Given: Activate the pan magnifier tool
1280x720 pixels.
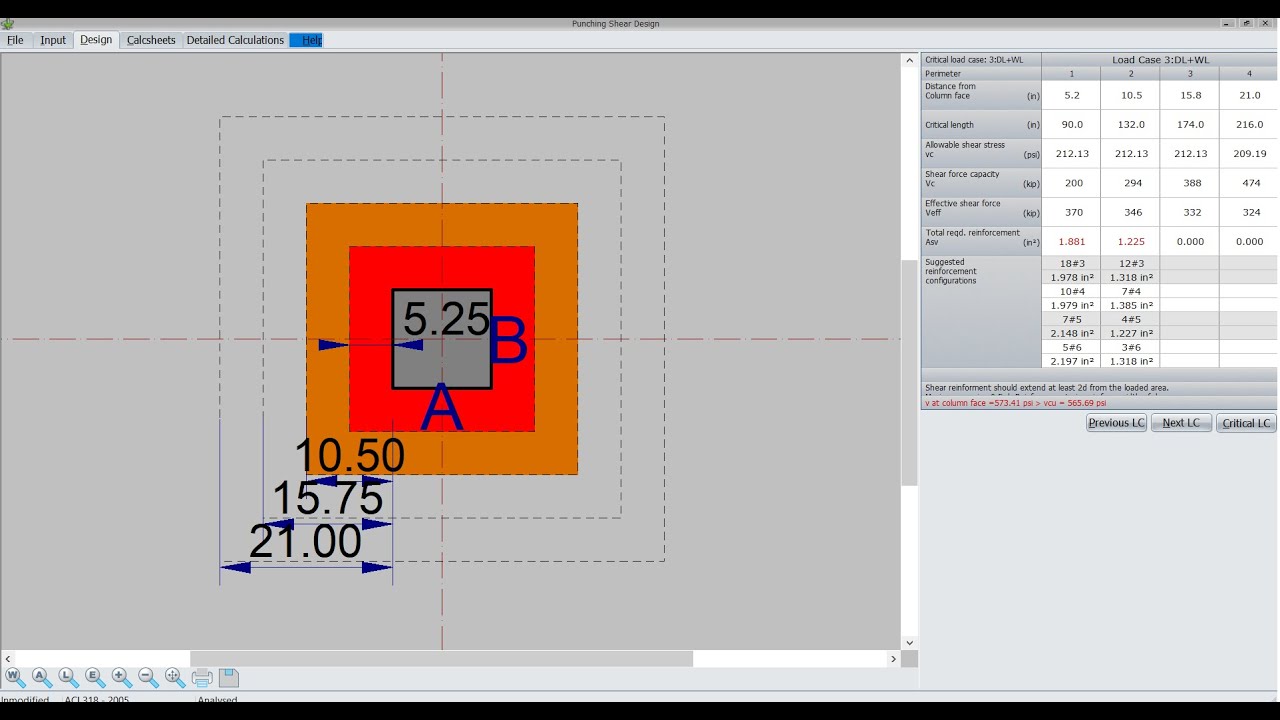Looking at the screenshot, I should point(175,677).
